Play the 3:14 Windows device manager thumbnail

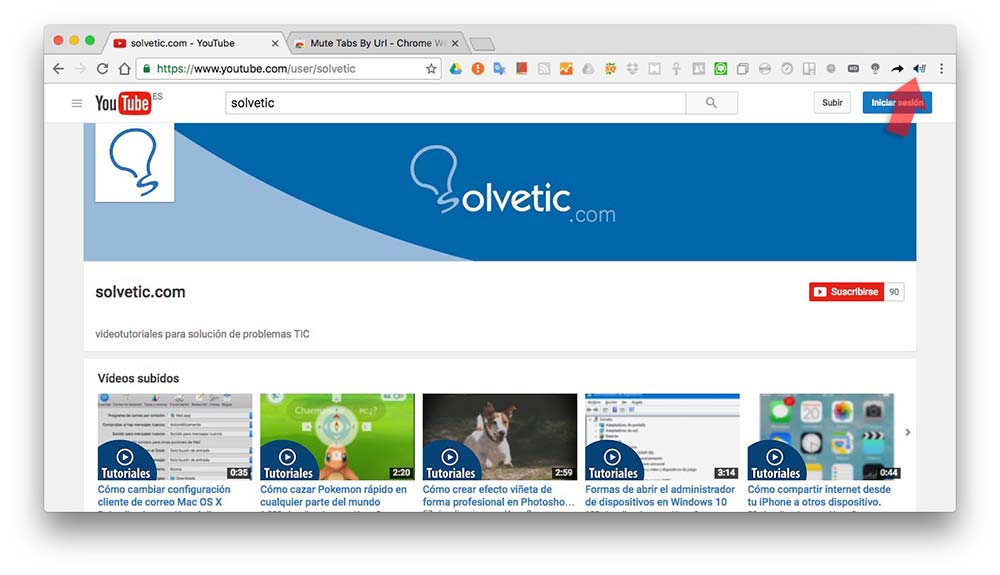[x=662, y=437]
